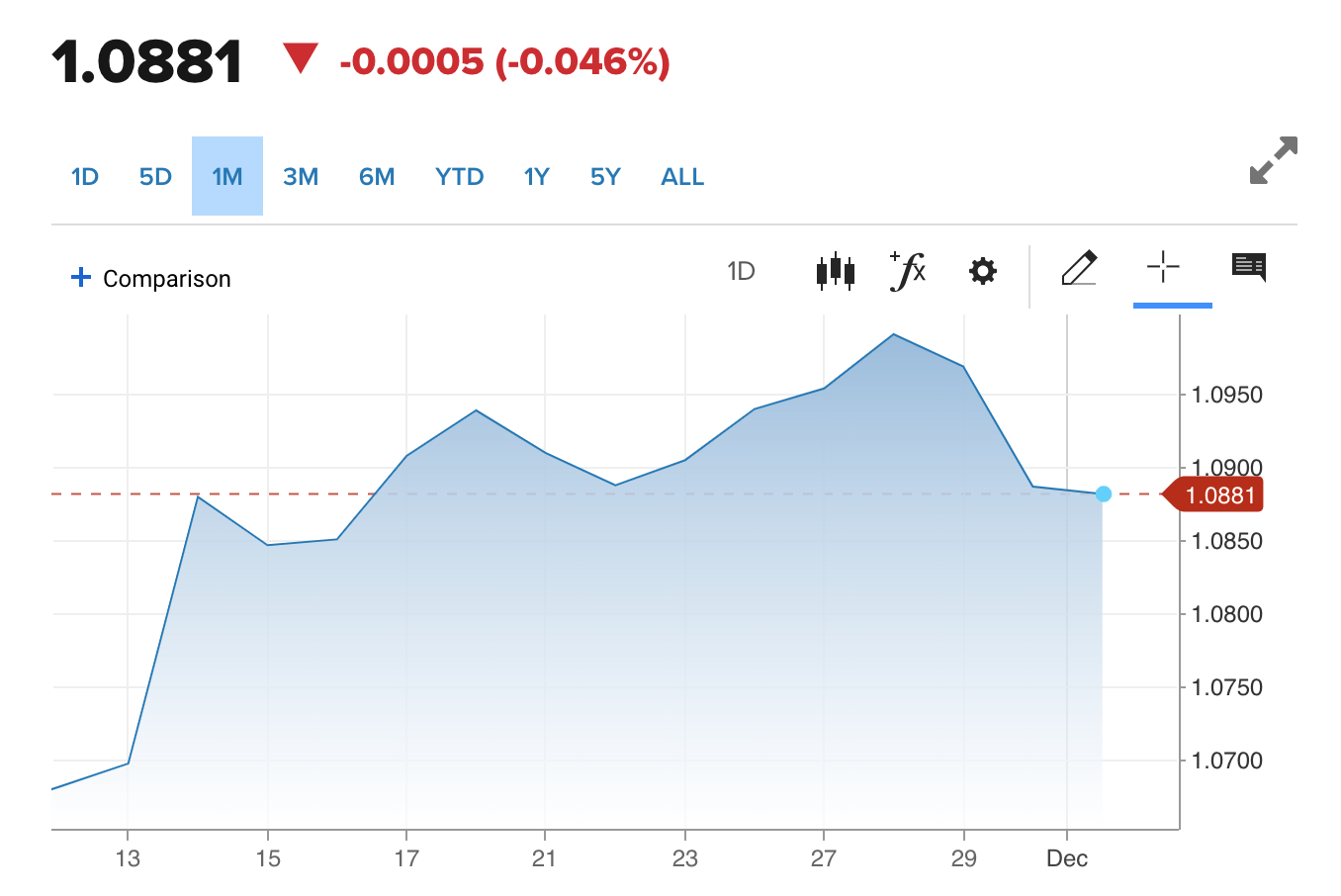Open the chart comments panel icon
The image size is (1341, 896).
[1248, 267]
